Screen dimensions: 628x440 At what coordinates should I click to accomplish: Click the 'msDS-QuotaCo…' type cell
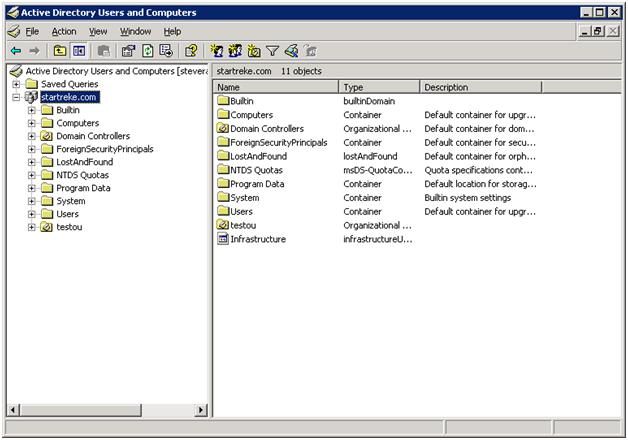pos(378,170)
